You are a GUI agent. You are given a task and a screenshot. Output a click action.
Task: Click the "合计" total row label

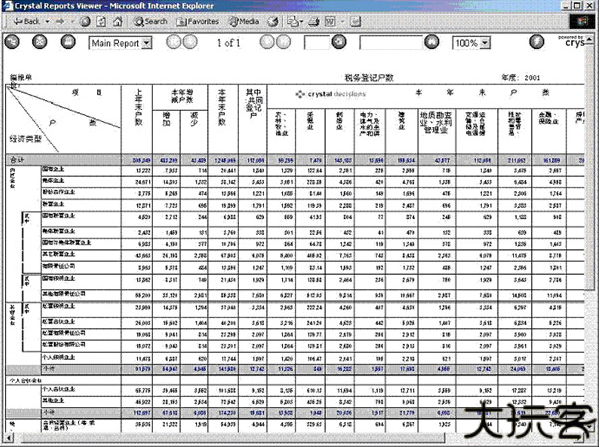(17, 160)
